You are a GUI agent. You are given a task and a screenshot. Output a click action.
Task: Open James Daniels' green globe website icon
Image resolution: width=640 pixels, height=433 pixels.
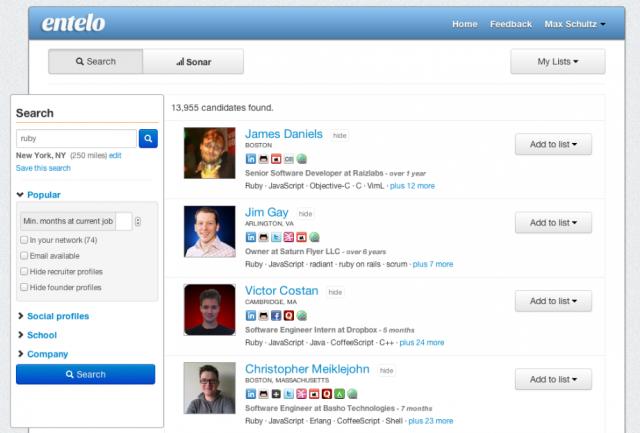click(x=302, y=159)
